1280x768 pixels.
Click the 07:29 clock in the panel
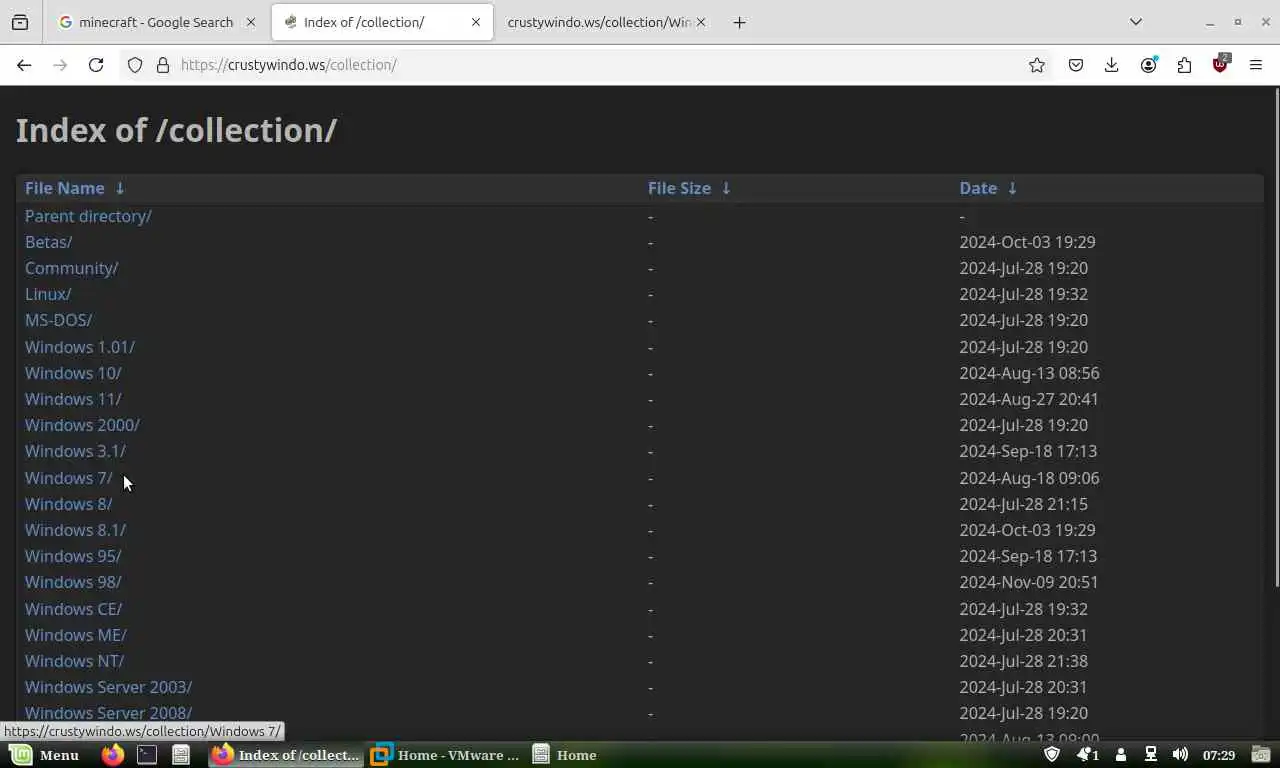coord(1218,755)
